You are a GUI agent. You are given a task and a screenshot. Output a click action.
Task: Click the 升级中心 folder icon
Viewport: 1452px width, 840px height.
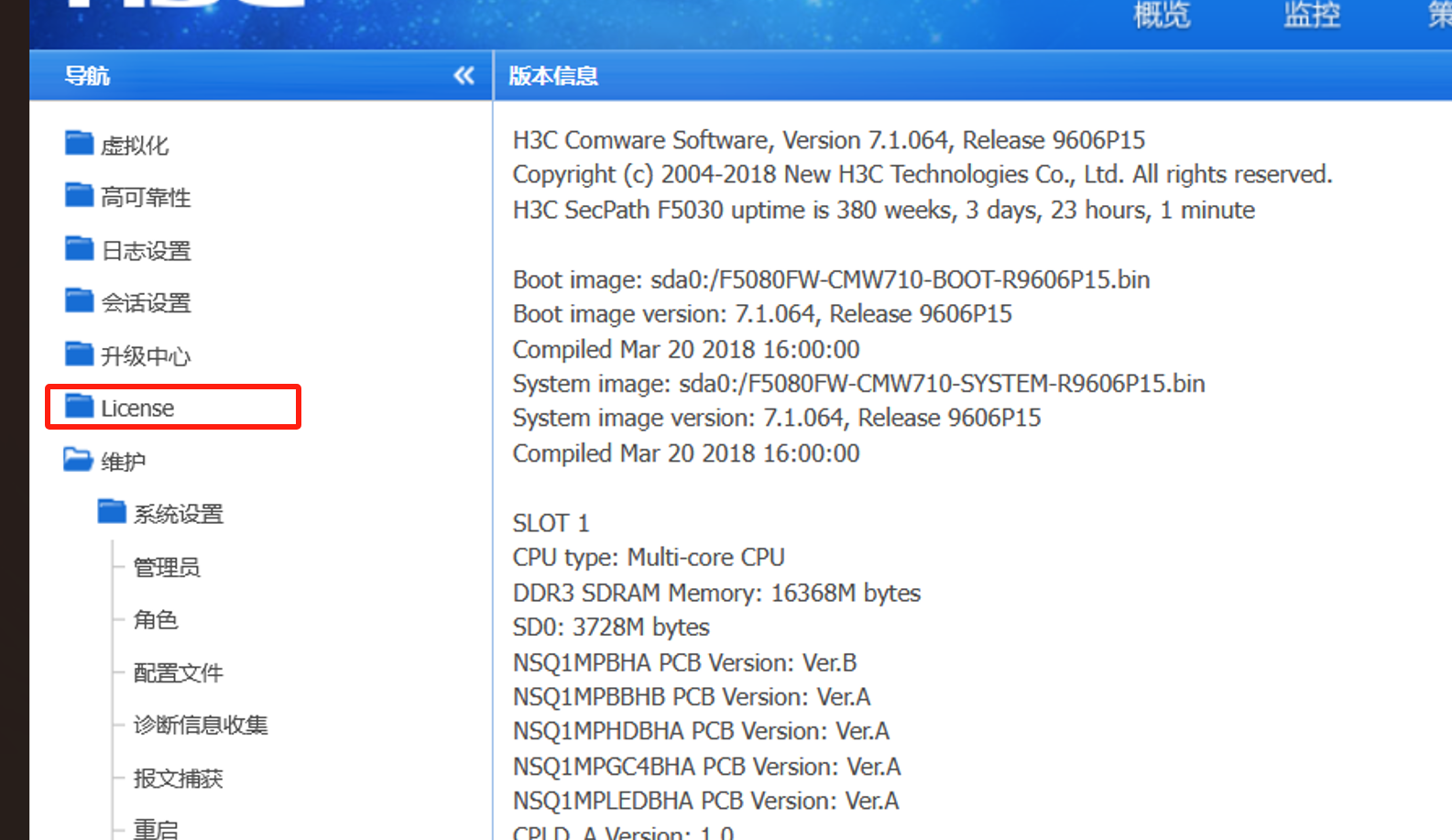[x=79, y=355]
